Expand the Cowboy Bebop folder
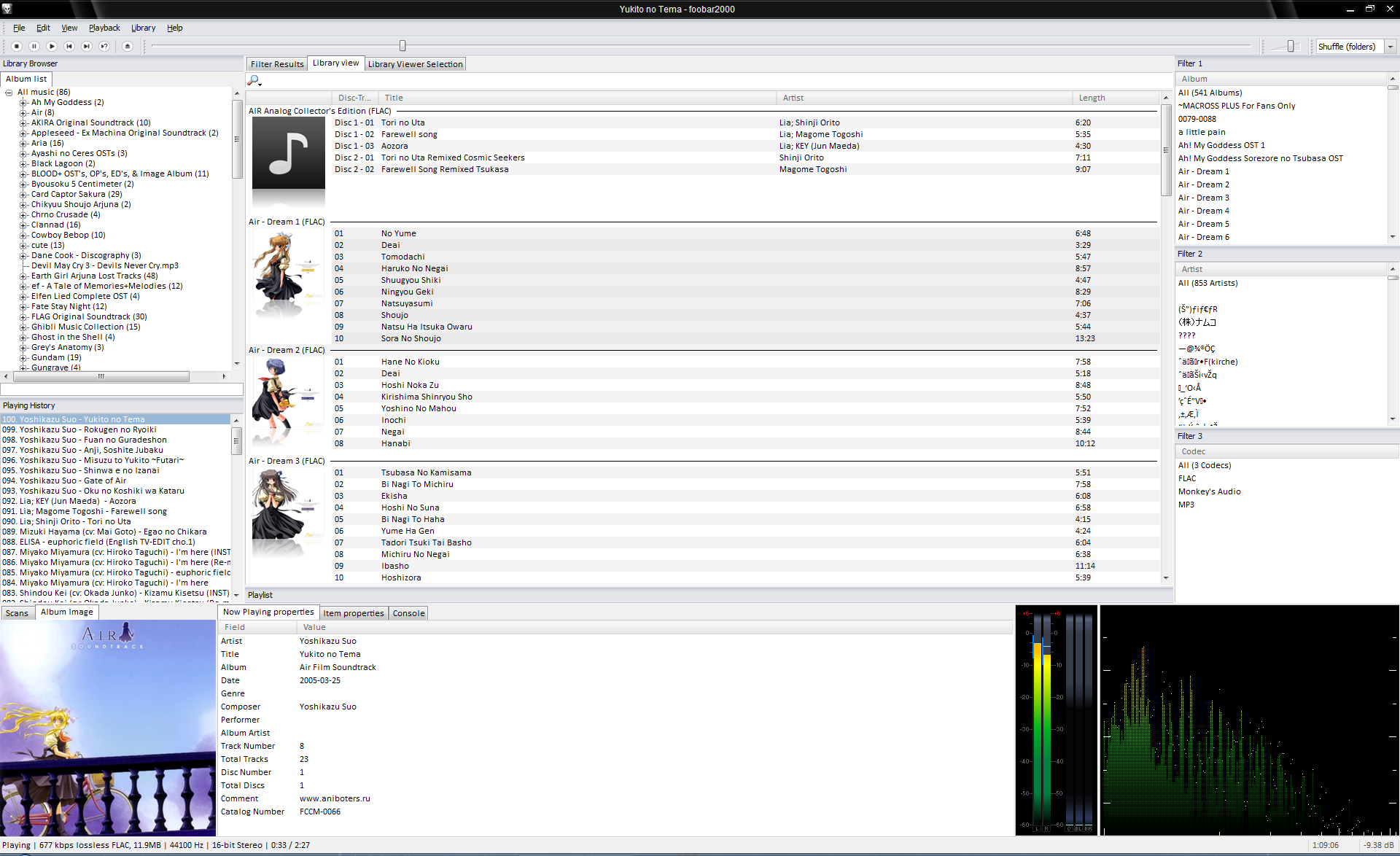Viewport: 1400px width, 856px height. pos(23,236)
